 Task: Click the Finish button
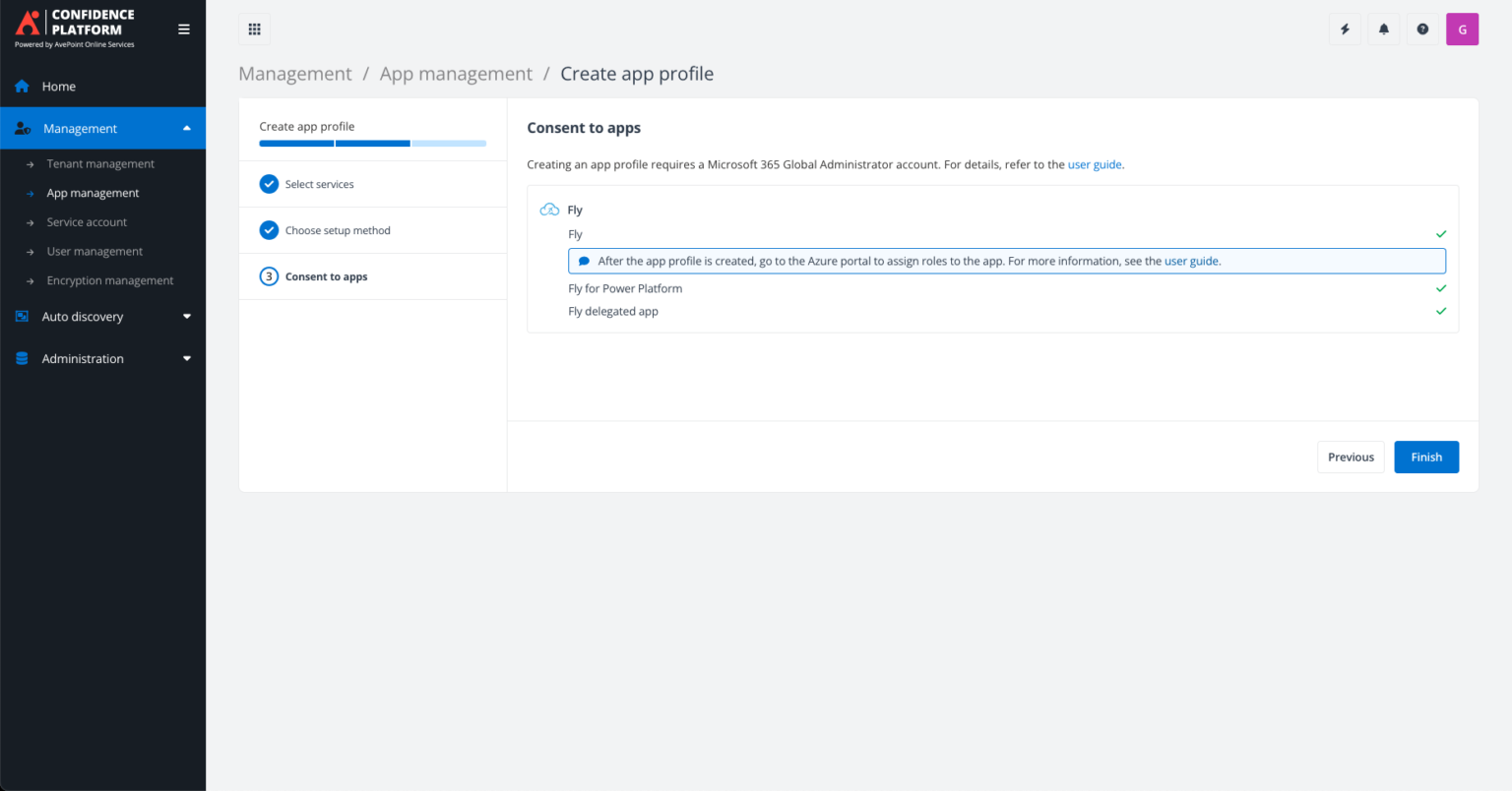point(1426,456)
